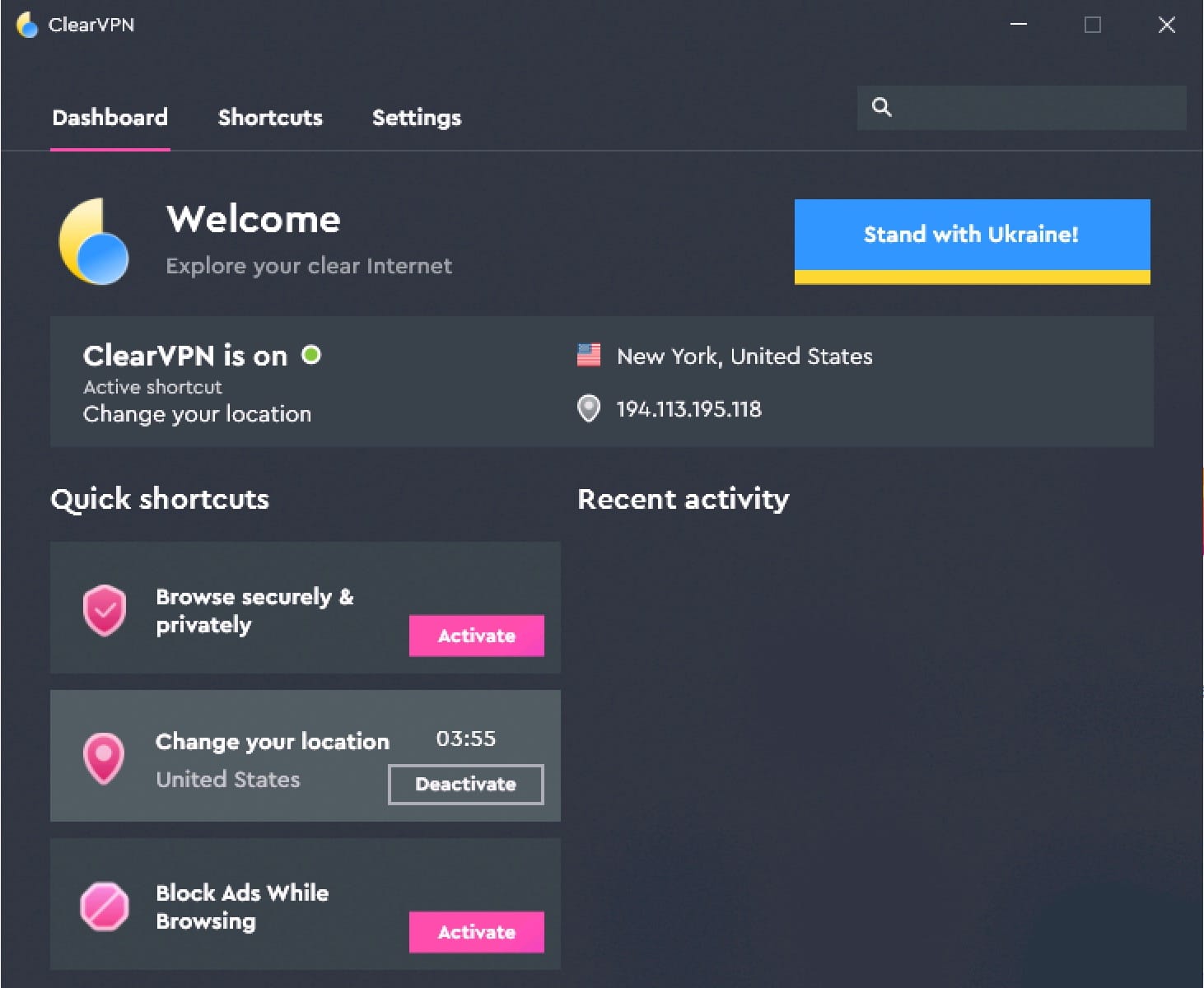Click the Welcome heading
The width and height of the screenshot is (1204, 988).
coord(254,219)
